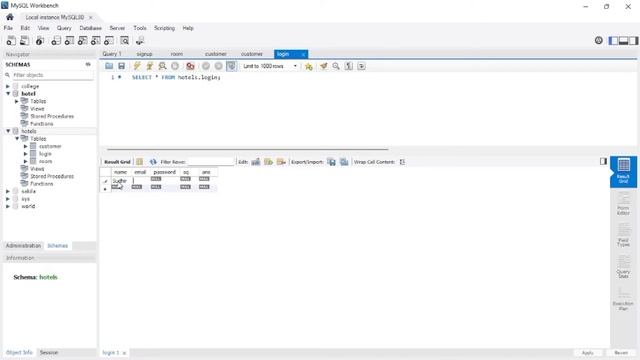Viewport: 640px width, 360px height.
Task: Open a script file in query editor
Action: (x=109, y=66)
